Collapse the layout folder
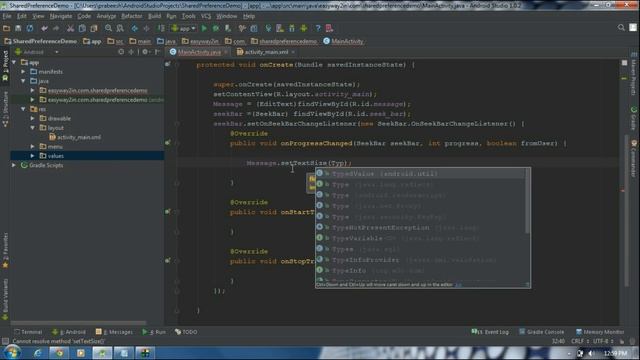Image resolution: width=640 pixels, height=360 pixels. coord(33,128)
